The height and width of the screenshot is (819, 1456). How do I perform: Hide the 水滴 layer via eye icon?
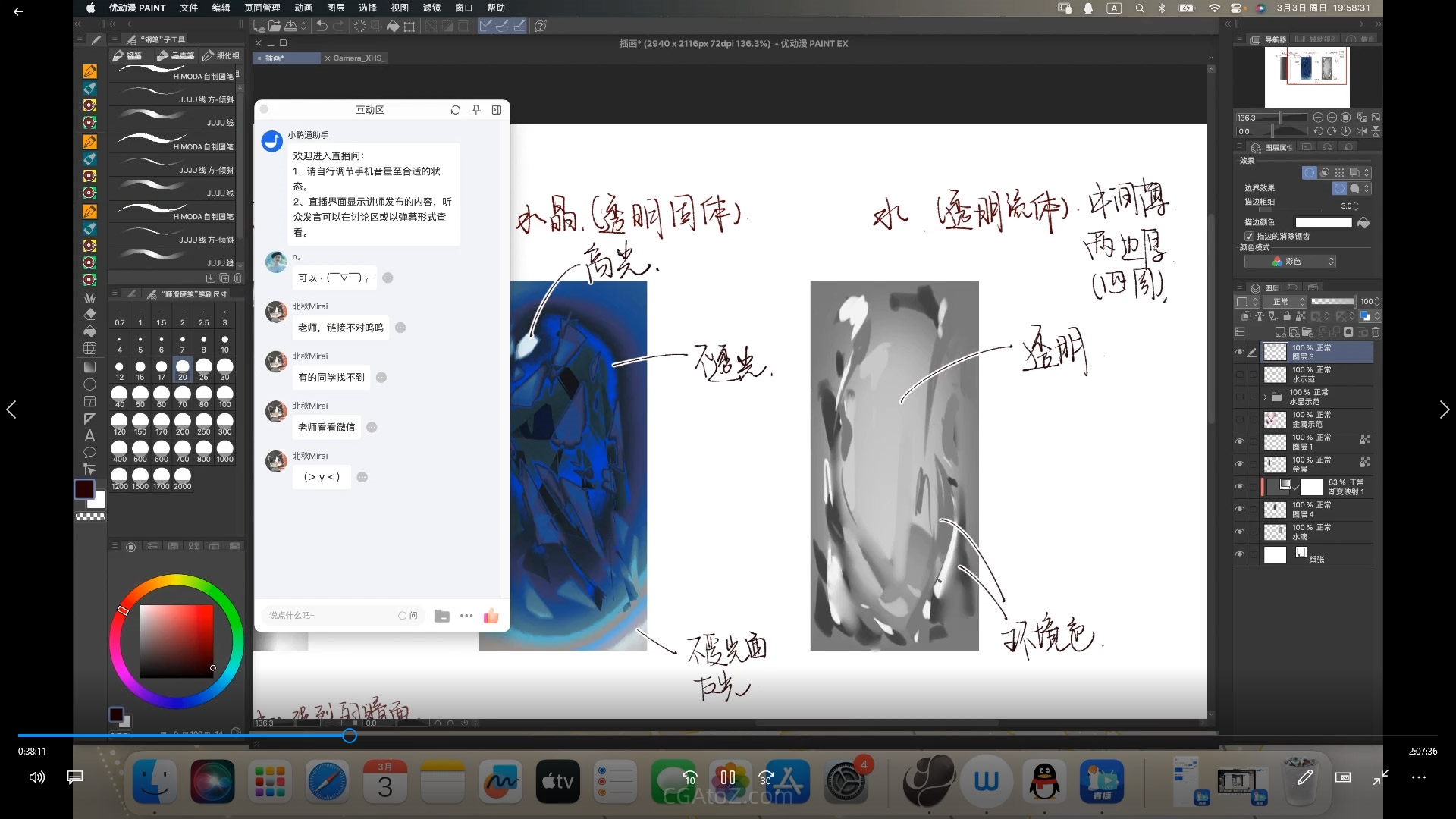click(x=1240, y=532)
